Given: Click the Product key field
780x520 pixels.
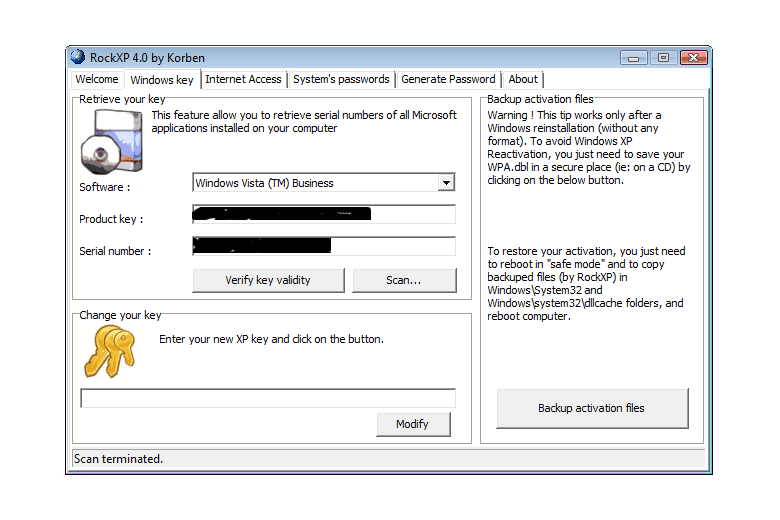Looking at the screenshot, I should [323, 214].
